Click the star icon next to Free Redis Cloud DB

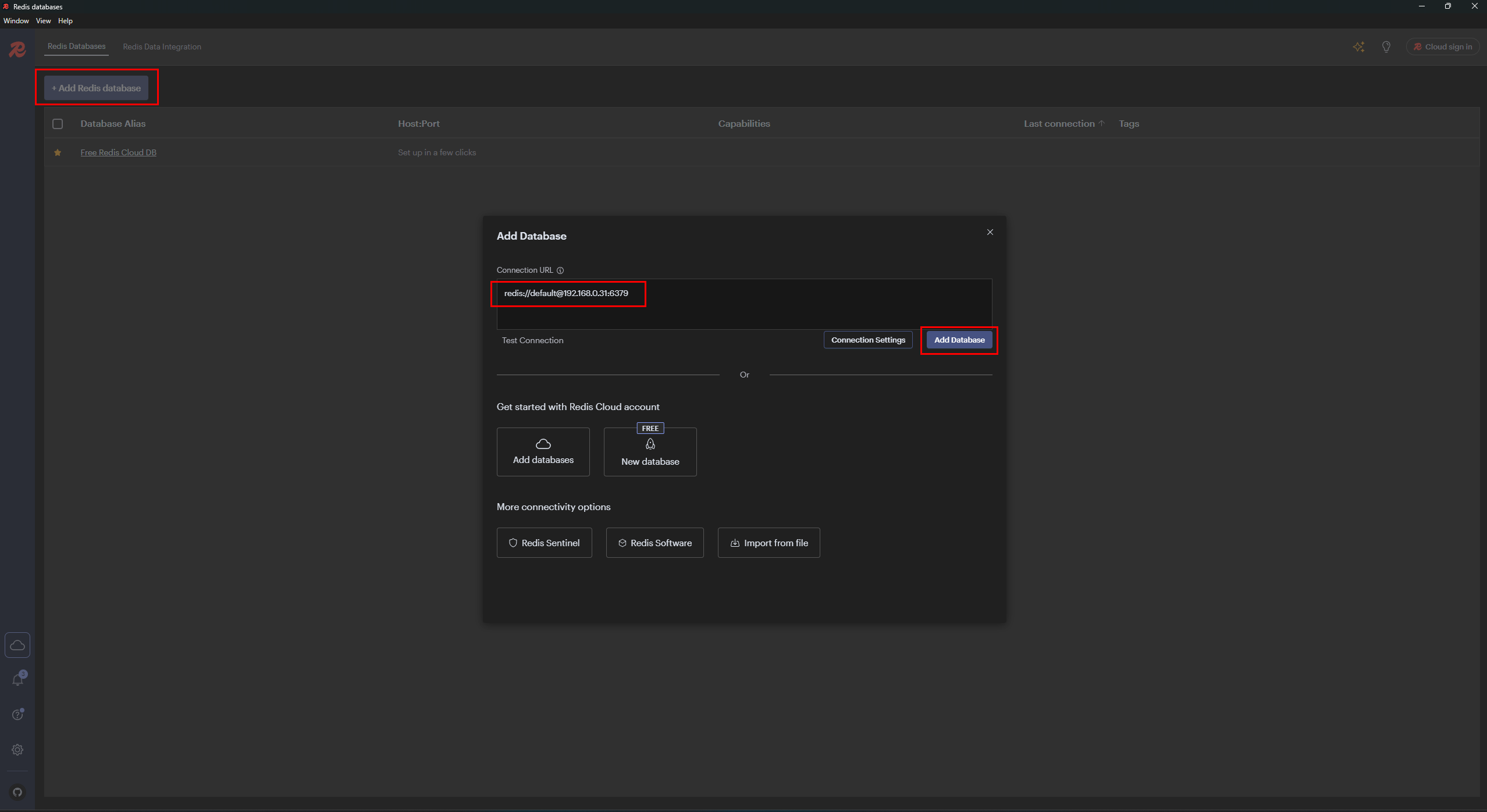(x=58, y=152)
